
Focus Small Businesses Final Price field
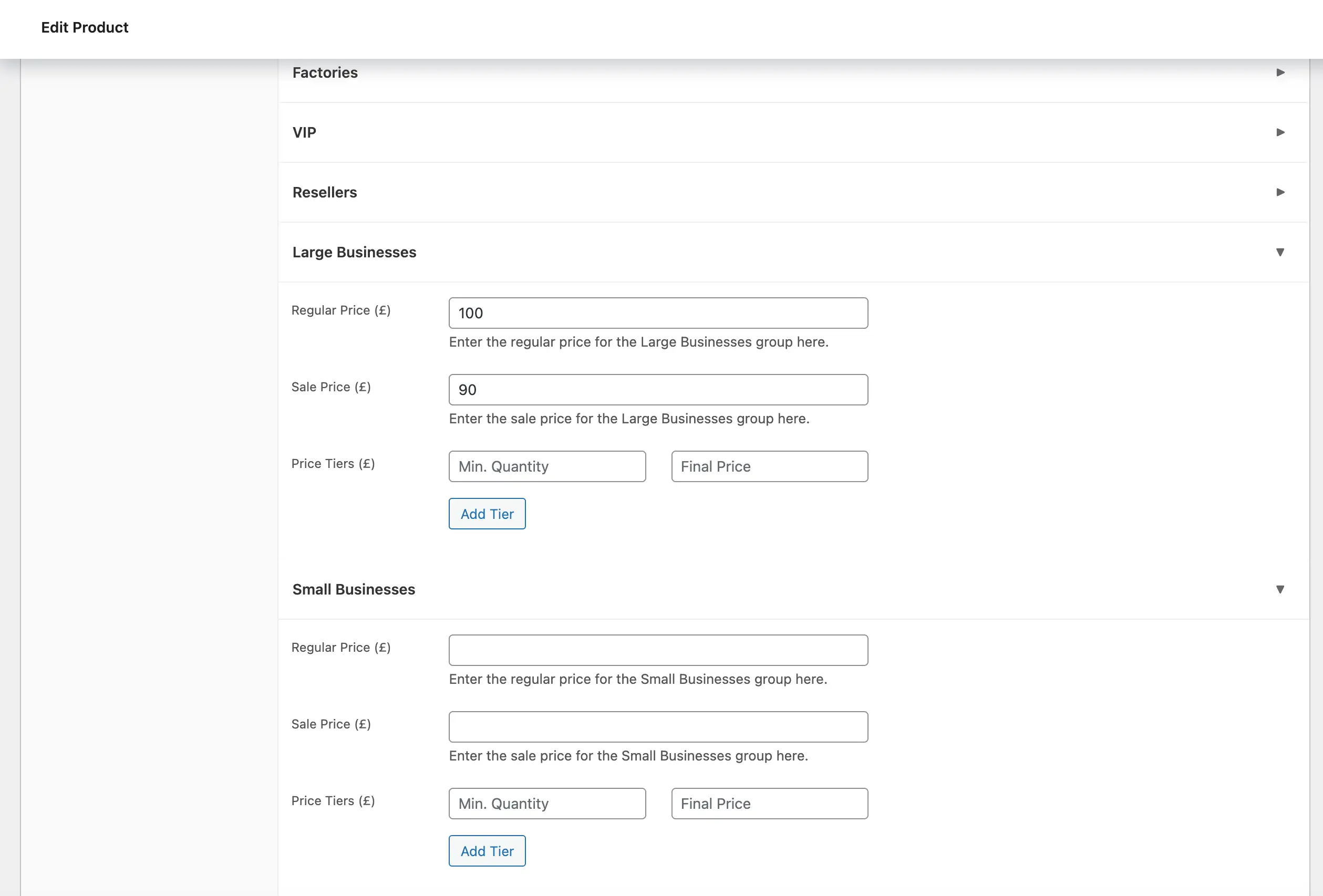pos(770,804)
